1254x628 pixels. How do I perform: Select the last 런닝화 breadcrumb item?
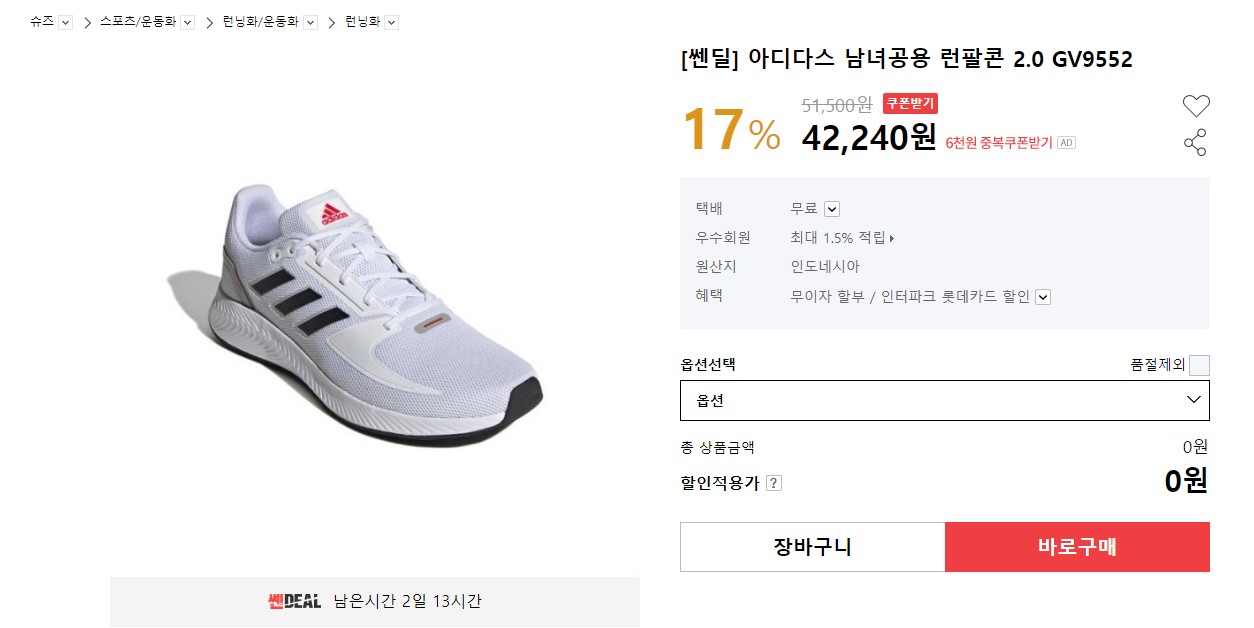[362, 21]
